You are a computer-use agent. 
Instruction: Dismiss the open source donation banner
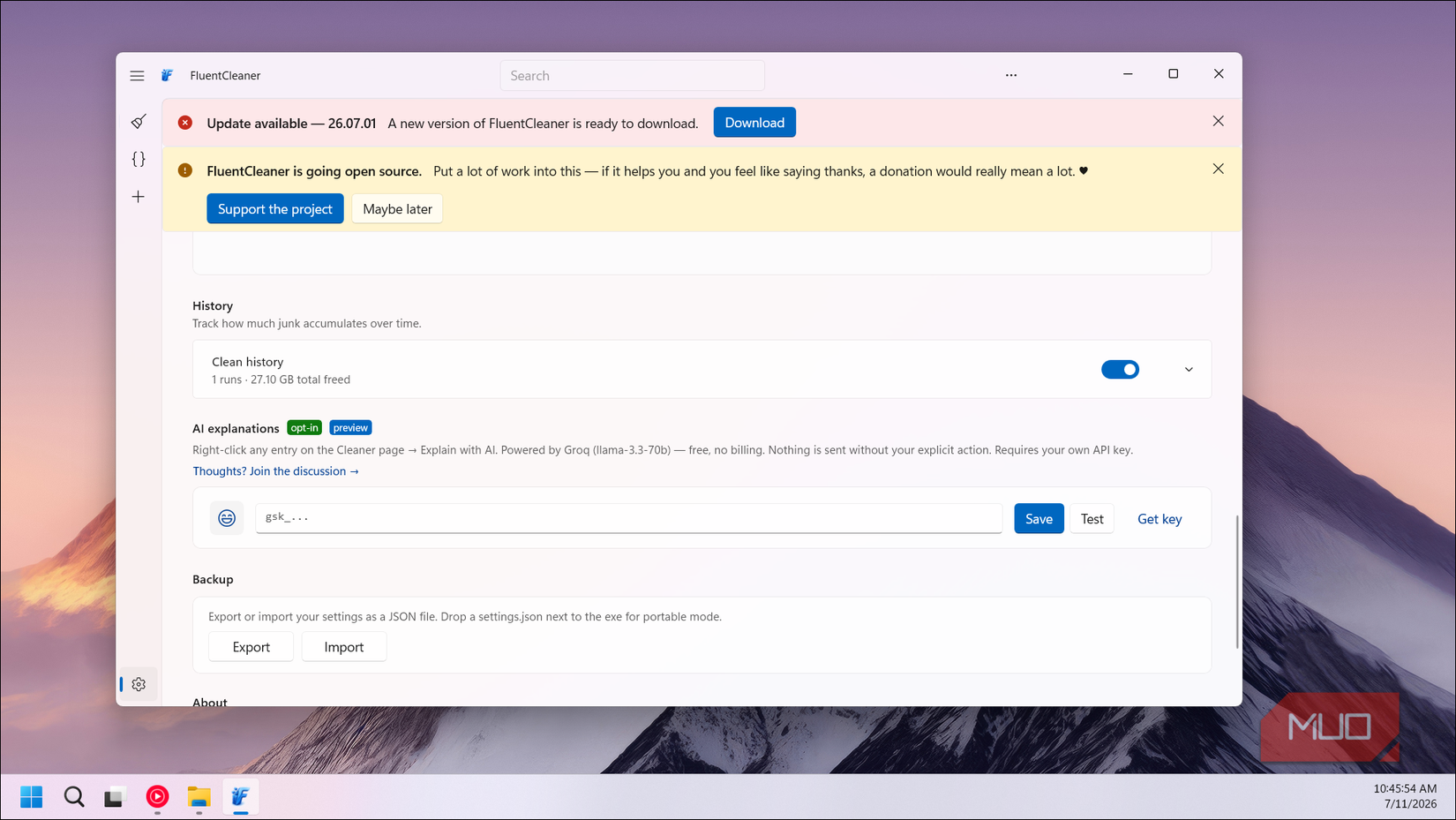pyautogui.click(x=1218, y=169)
